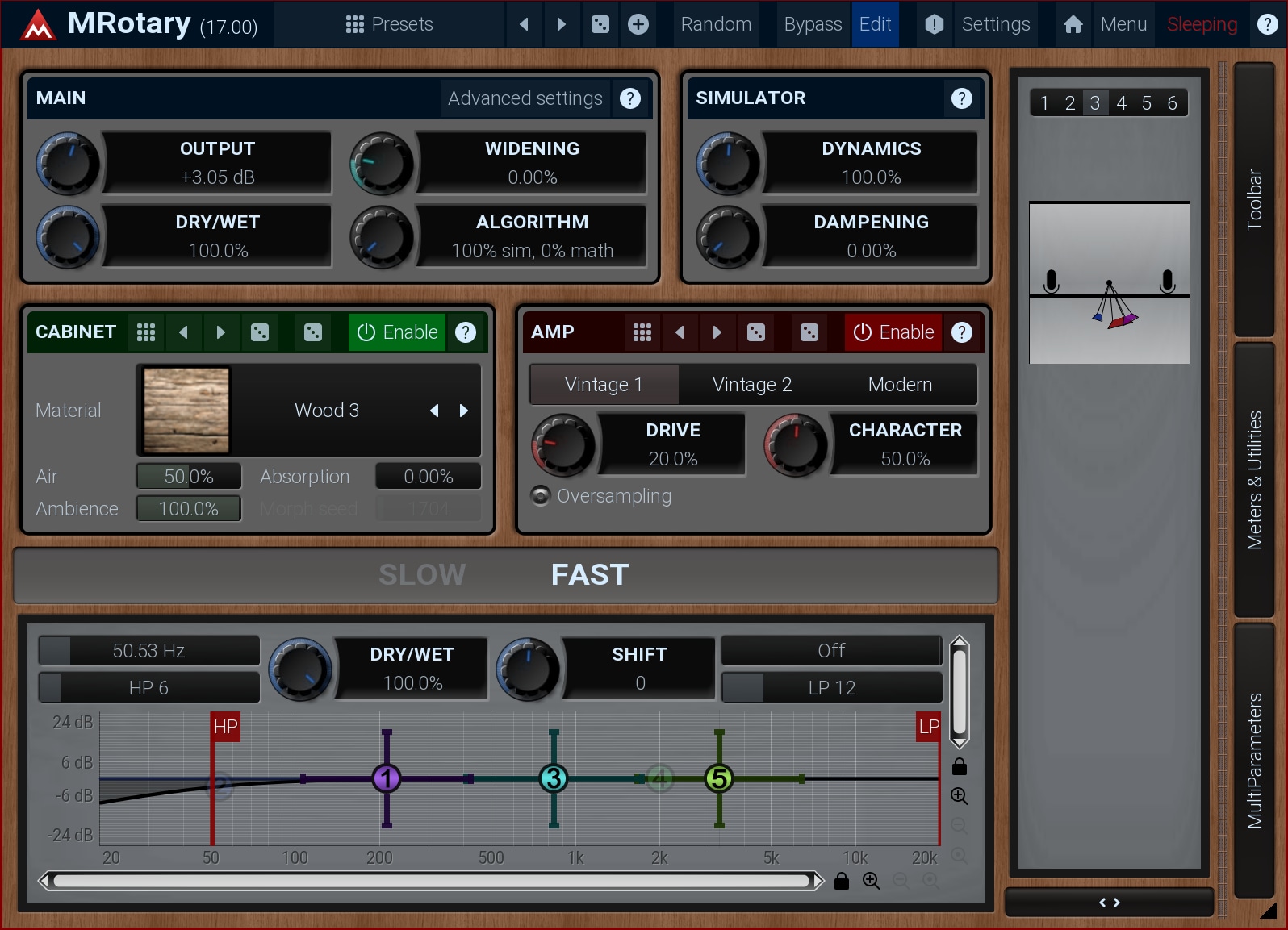
Task: Click the MRotary logo icon
Action: [38, 24]
